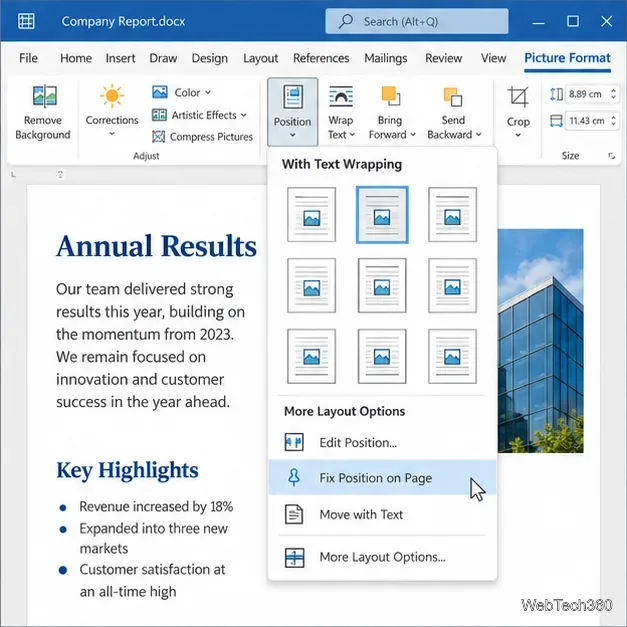Screen dimensions: 627x627
Task: Click the More Layout Options... icon
Action: tap(294, 557)
